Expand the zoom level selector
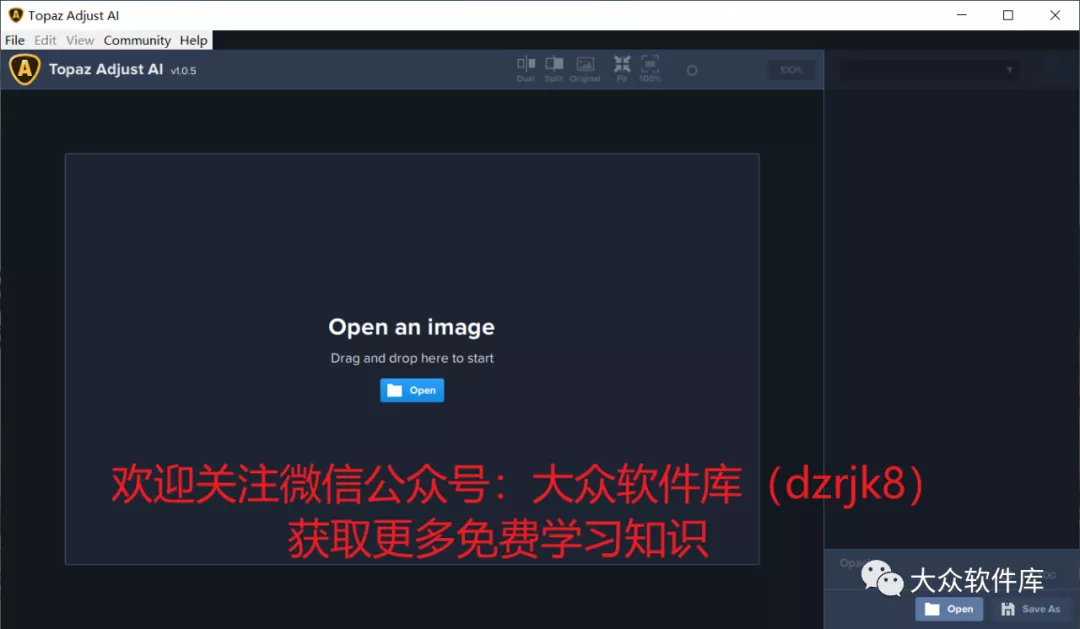Viewport: 1080px width, 629px height. click(791, 69)
